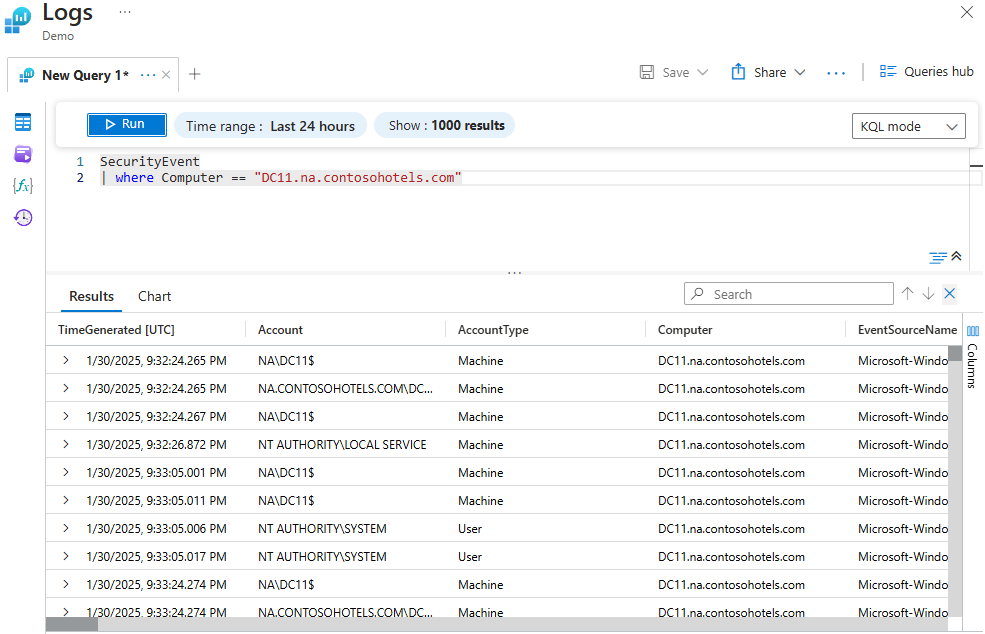Click the Share button

[x=759, y=72]
